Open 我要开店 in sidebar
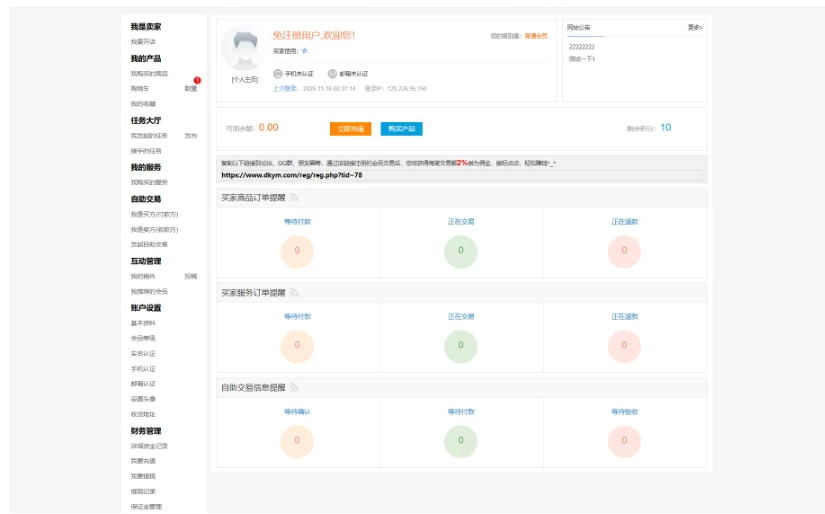The height and width of the screenshot is (514, 825). pos(143,42)
